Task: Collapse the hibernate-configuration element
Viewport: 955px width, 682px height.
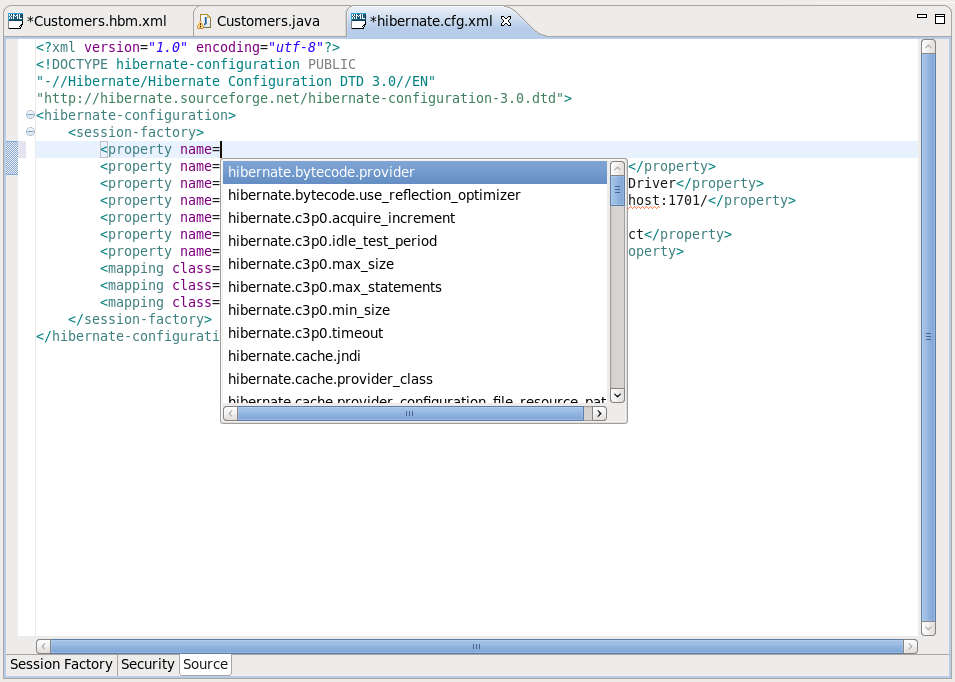Action: [x=30, y=115]
